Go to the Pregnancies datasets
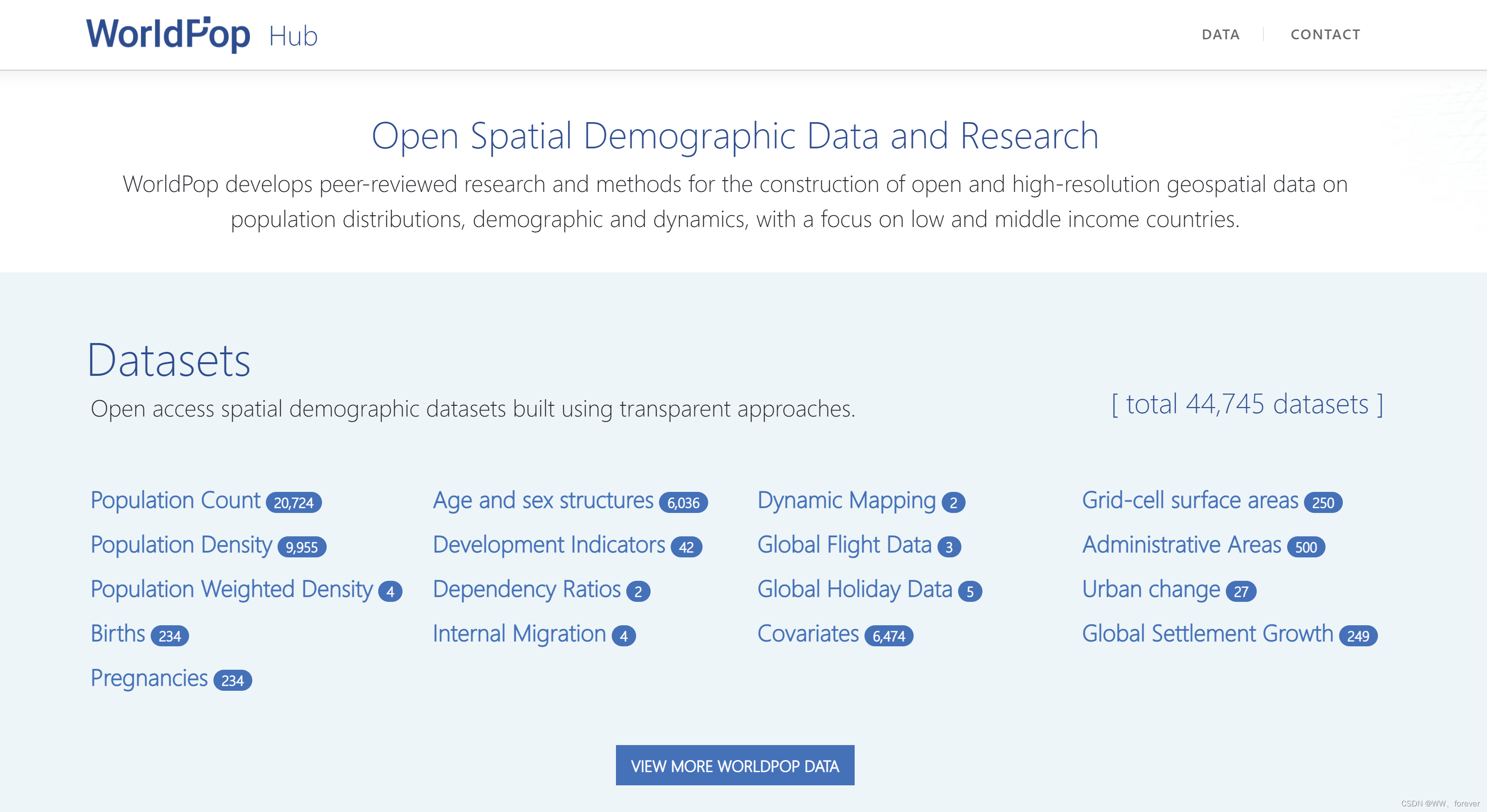The image size is (1487, 812). click(149, 678)
